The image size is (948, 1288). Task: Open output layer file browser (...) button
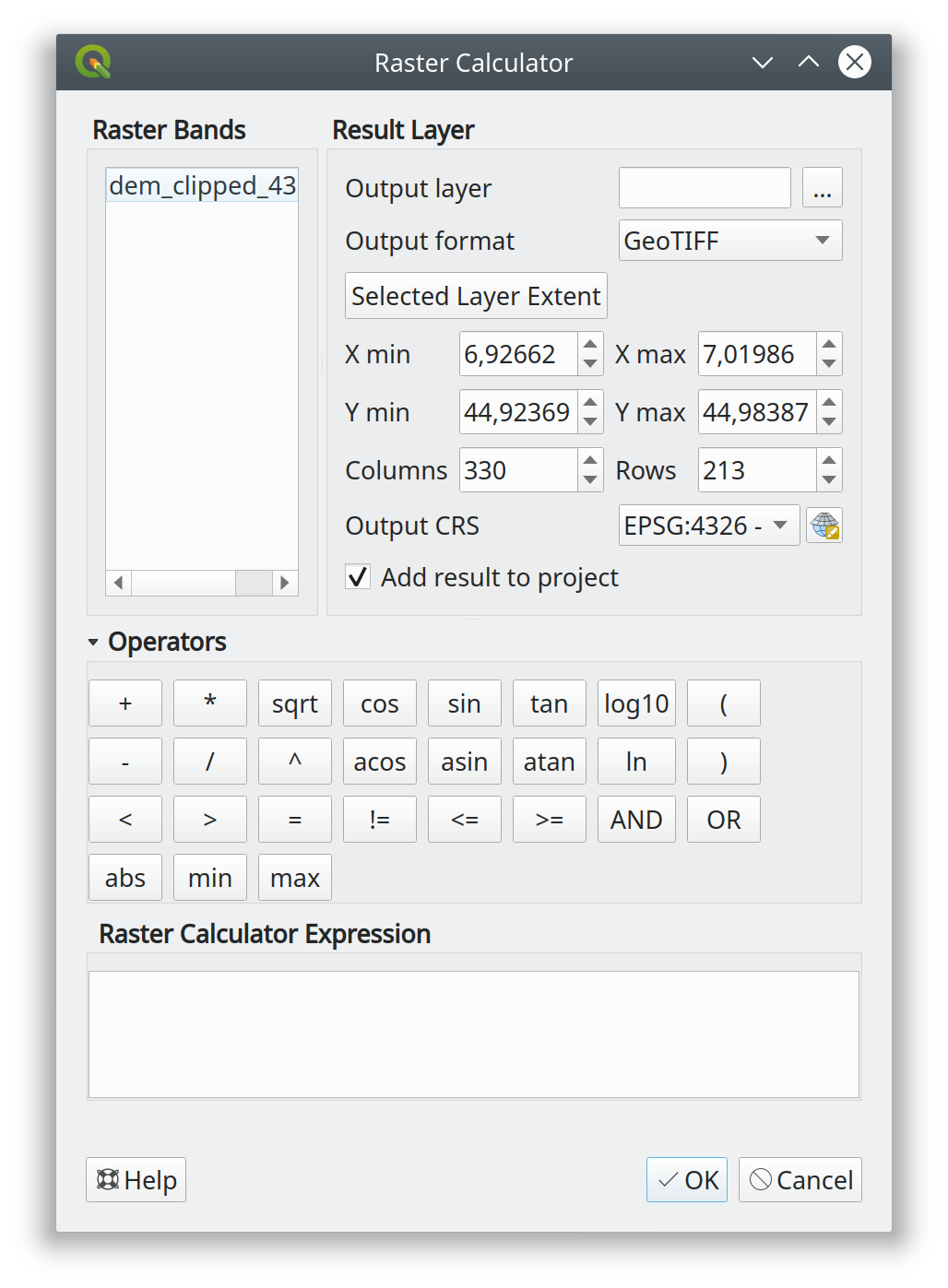click(x=822, y=188)
